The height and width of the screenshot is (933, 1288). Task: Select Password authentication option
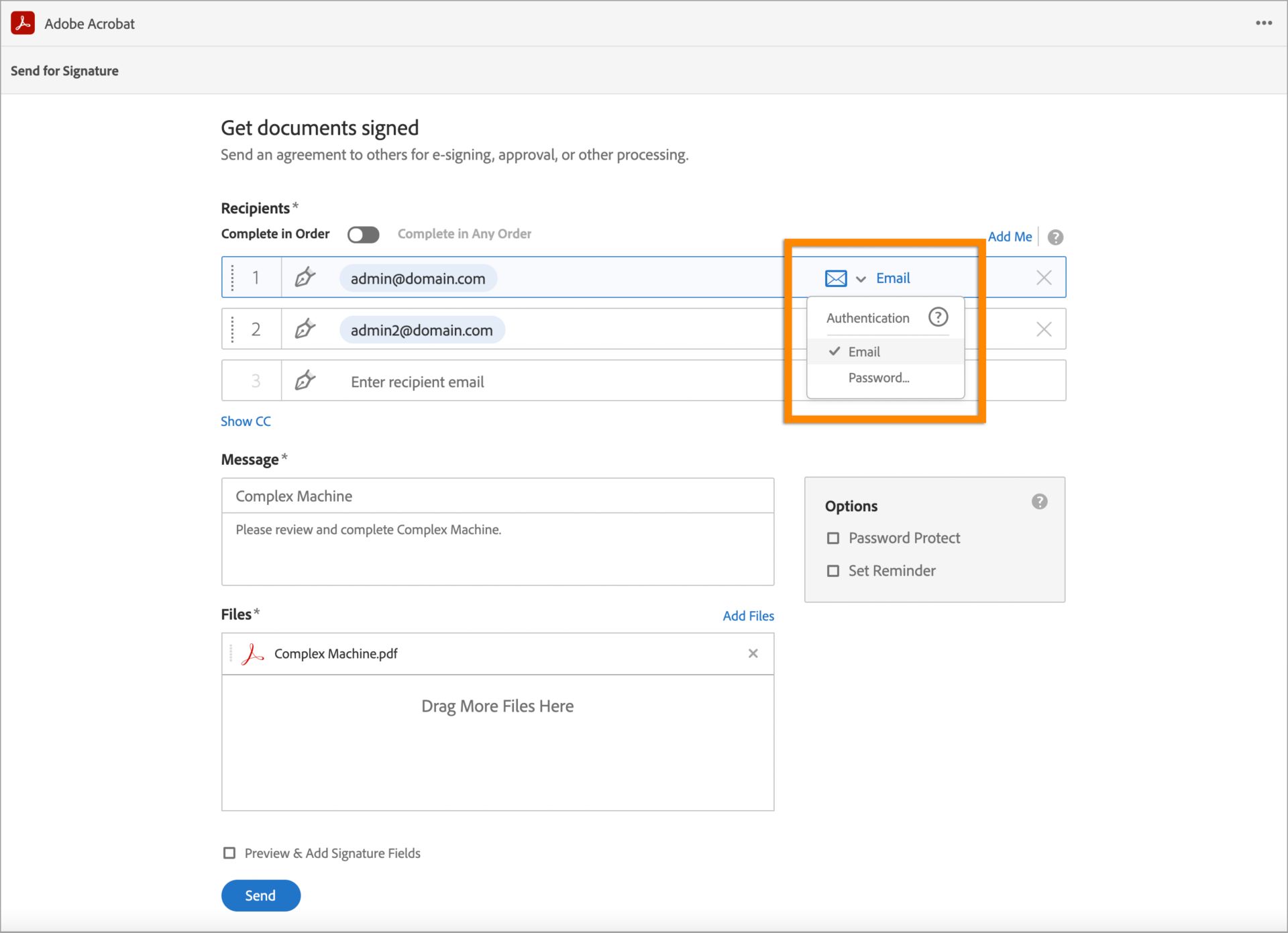878,378
